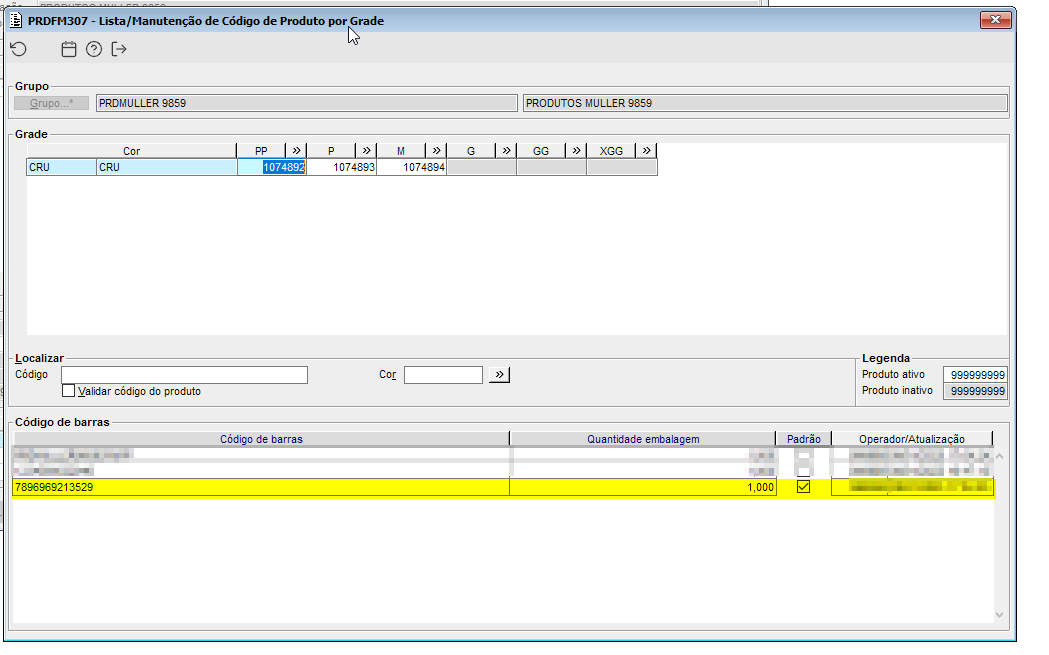Expand the » button next to P
The image size is (1049, 655).
coord(366,151)
